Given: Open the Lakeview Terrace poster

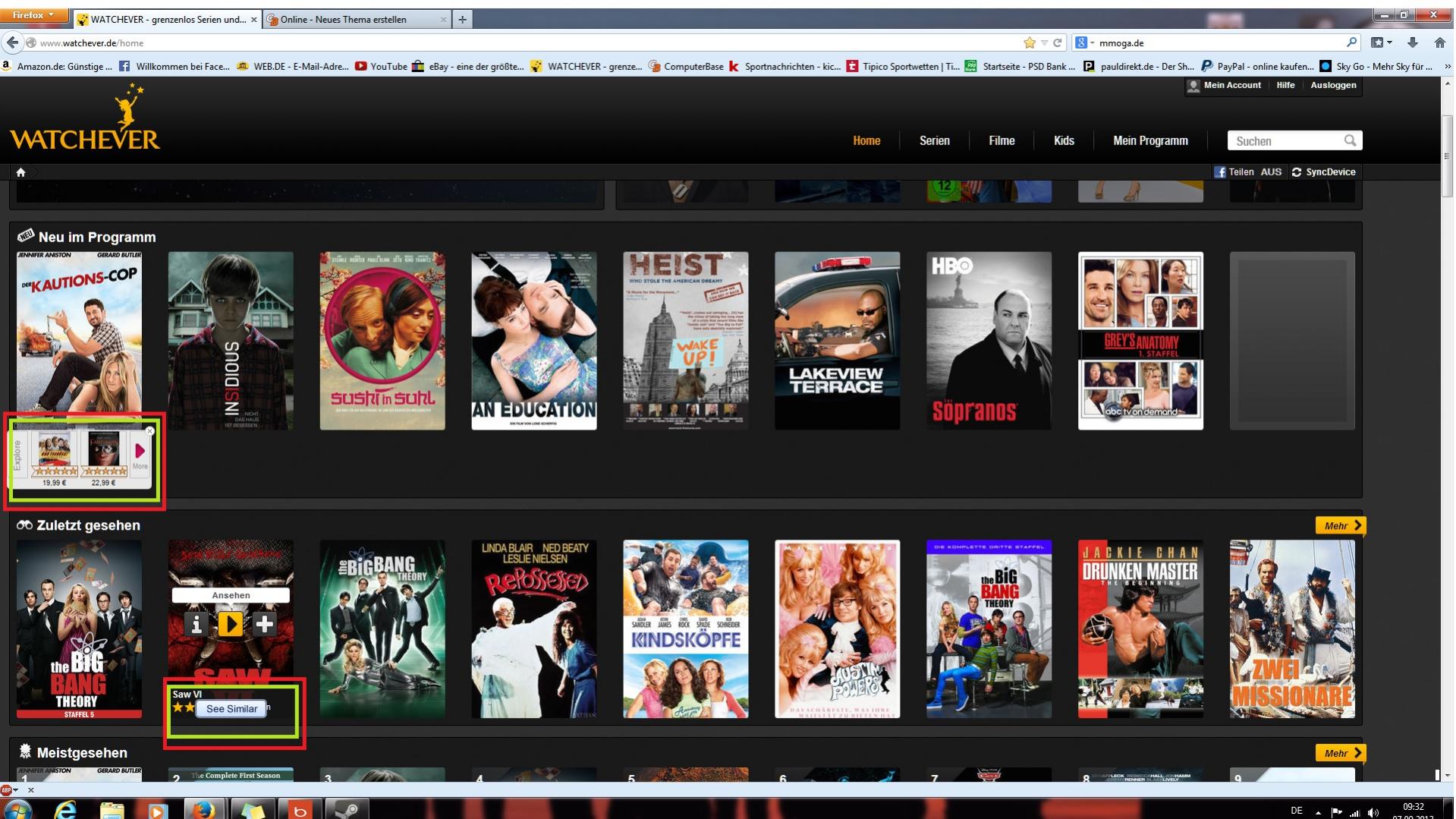Looking at the screenshot, I should [838, 341].
